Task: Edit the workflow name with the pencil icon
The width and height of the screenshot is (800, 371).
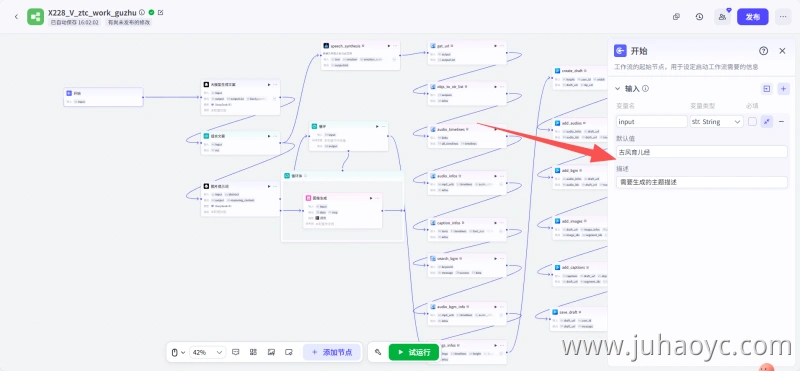Action: point(161,12)
